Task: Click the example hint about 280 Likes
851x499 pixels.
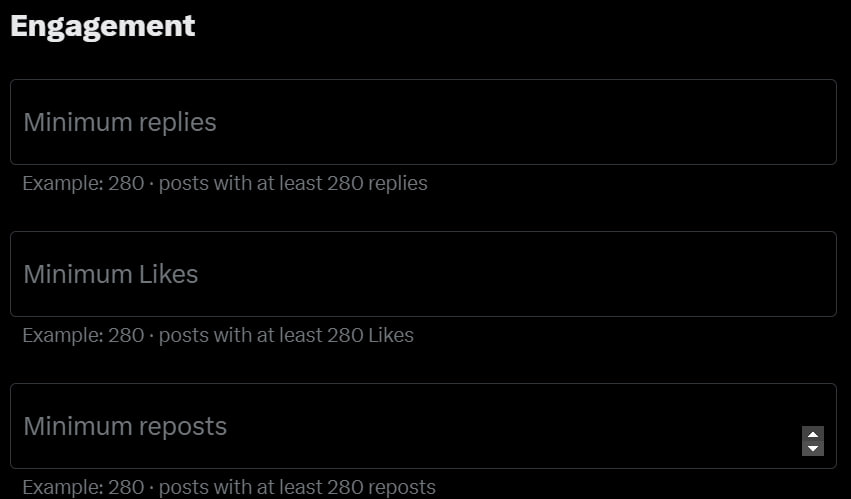Action: [218, 336]
